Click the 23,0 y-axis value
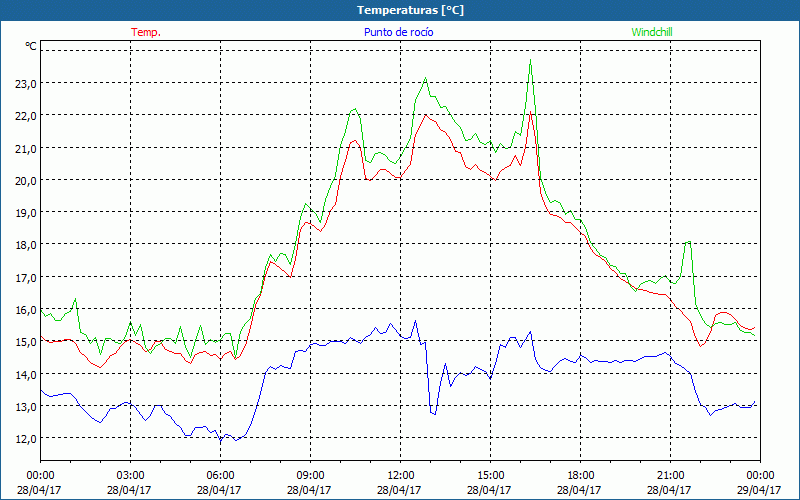Viewport: 800px width, 500px height. click(x=25, y=84)
